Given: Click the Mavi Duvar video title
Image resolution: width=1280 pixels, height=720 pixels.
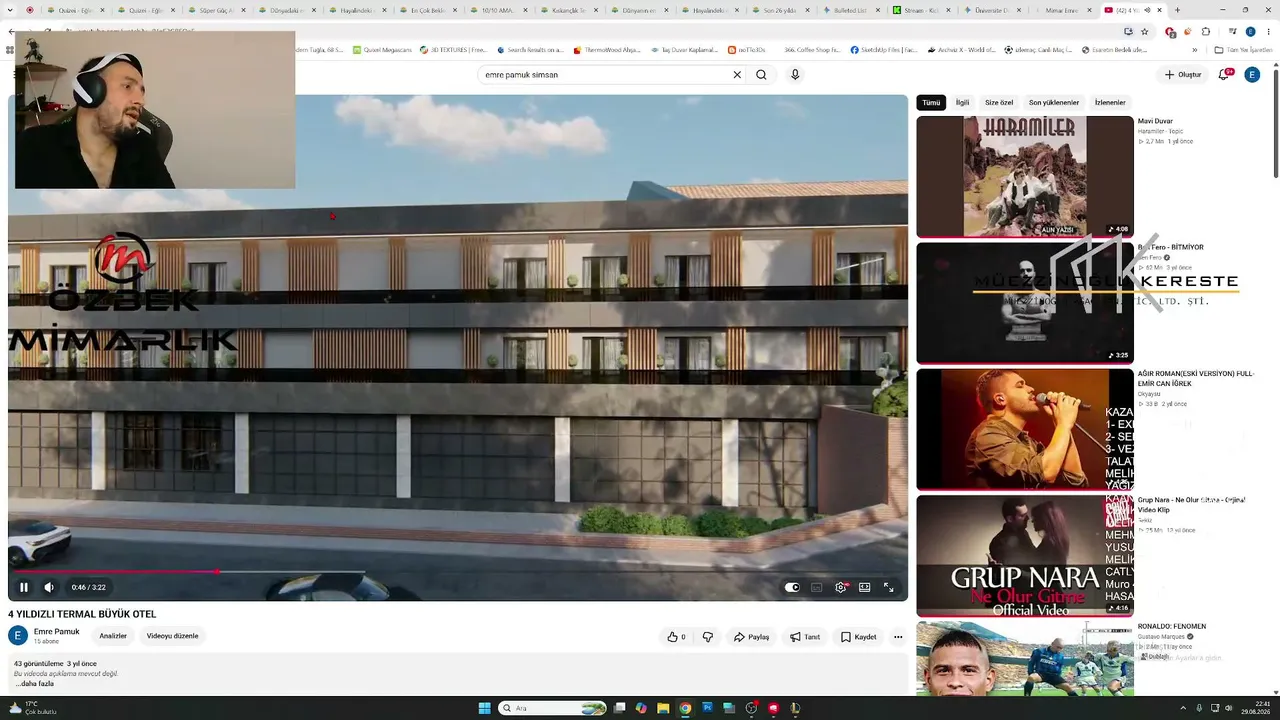Looking at the screenshot, I should (1155, 121).
